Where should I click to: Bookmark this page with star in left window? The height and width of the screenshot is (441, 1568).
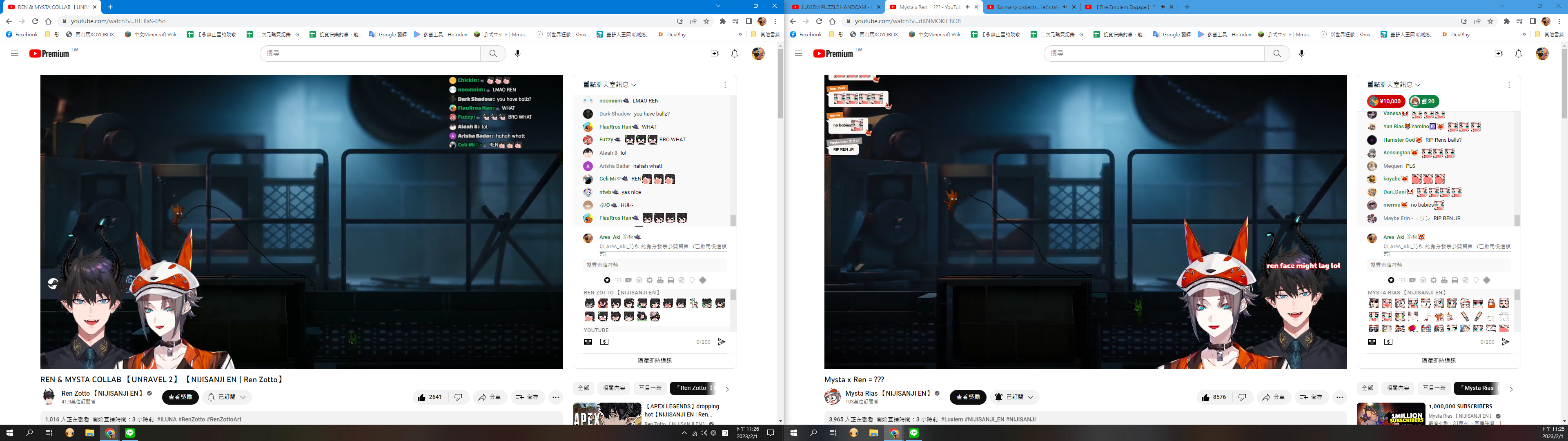click(x=707, y=21)
